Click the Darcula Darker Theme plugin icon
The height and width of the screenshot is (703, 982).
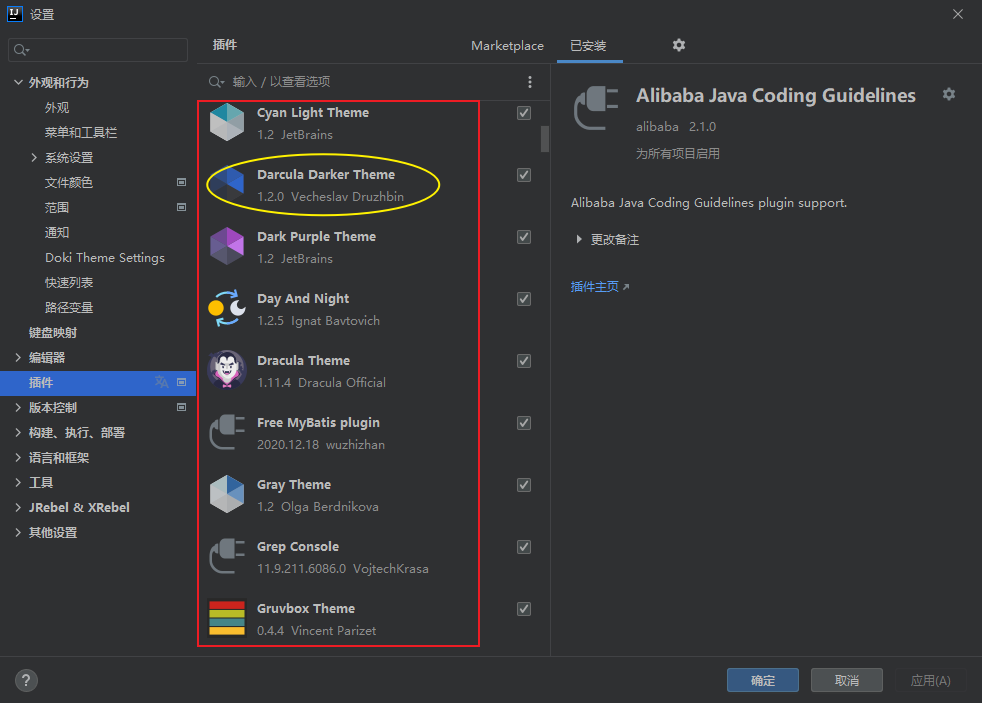click(x=227, y=184)
